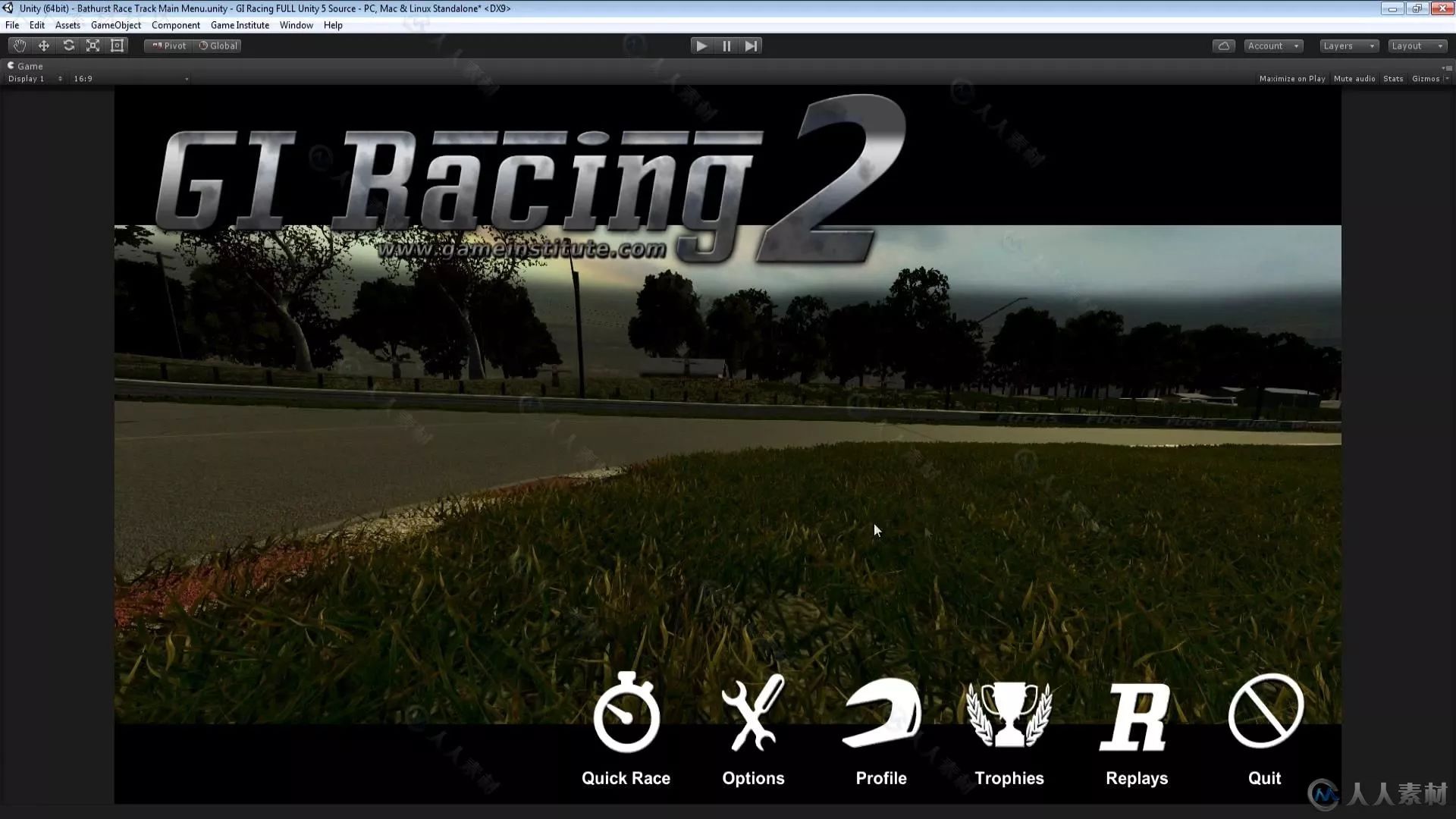Restore down the Unity window
The height and width of the screenshot is (819, 1456).
tap(1417, 8)
